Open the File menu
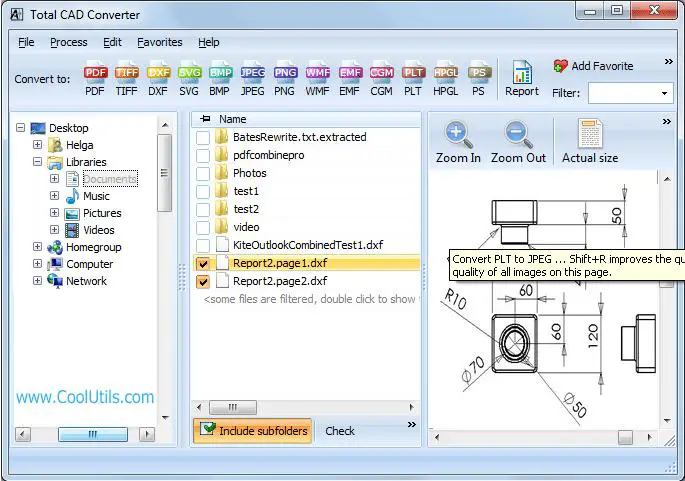The image size is (685, 481). [26, 42]
